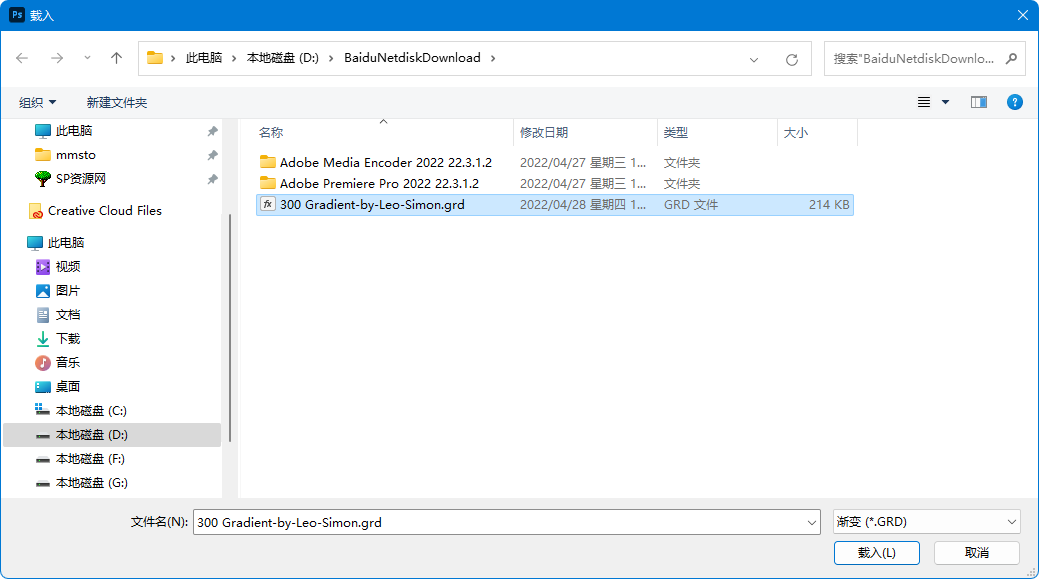Image resolution: width=1039 pixels, height=579 pixels.
Task: Select Adobe Media Encoder 2022 folder
Action: click(x=386, y=162)
